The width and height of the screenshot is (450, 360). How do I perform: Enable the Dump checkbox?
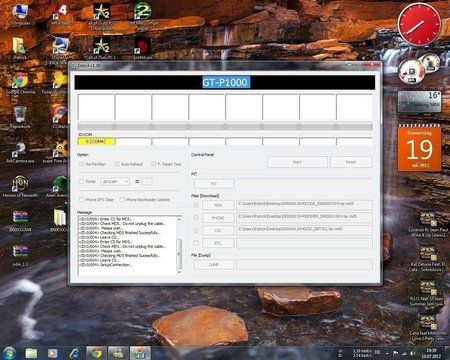[82, 182]
